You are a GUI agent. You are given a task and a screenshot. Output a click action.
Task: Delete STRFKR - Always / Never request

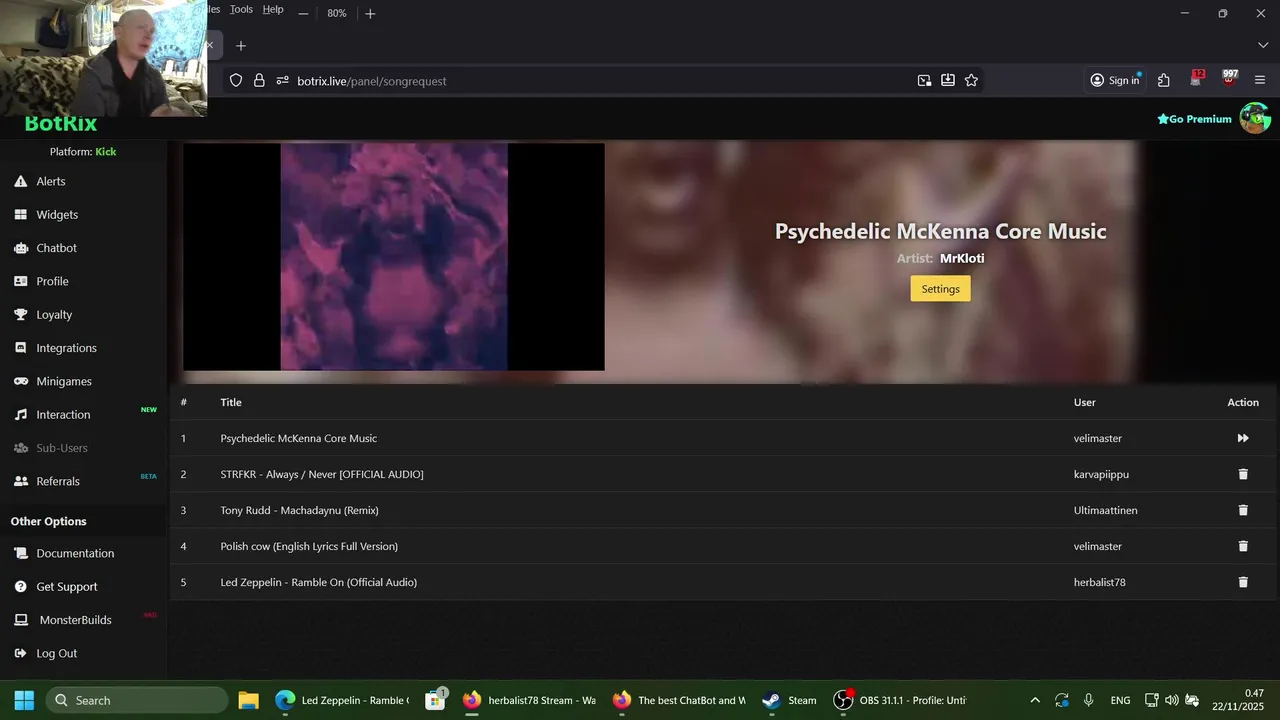point(1243,474)
